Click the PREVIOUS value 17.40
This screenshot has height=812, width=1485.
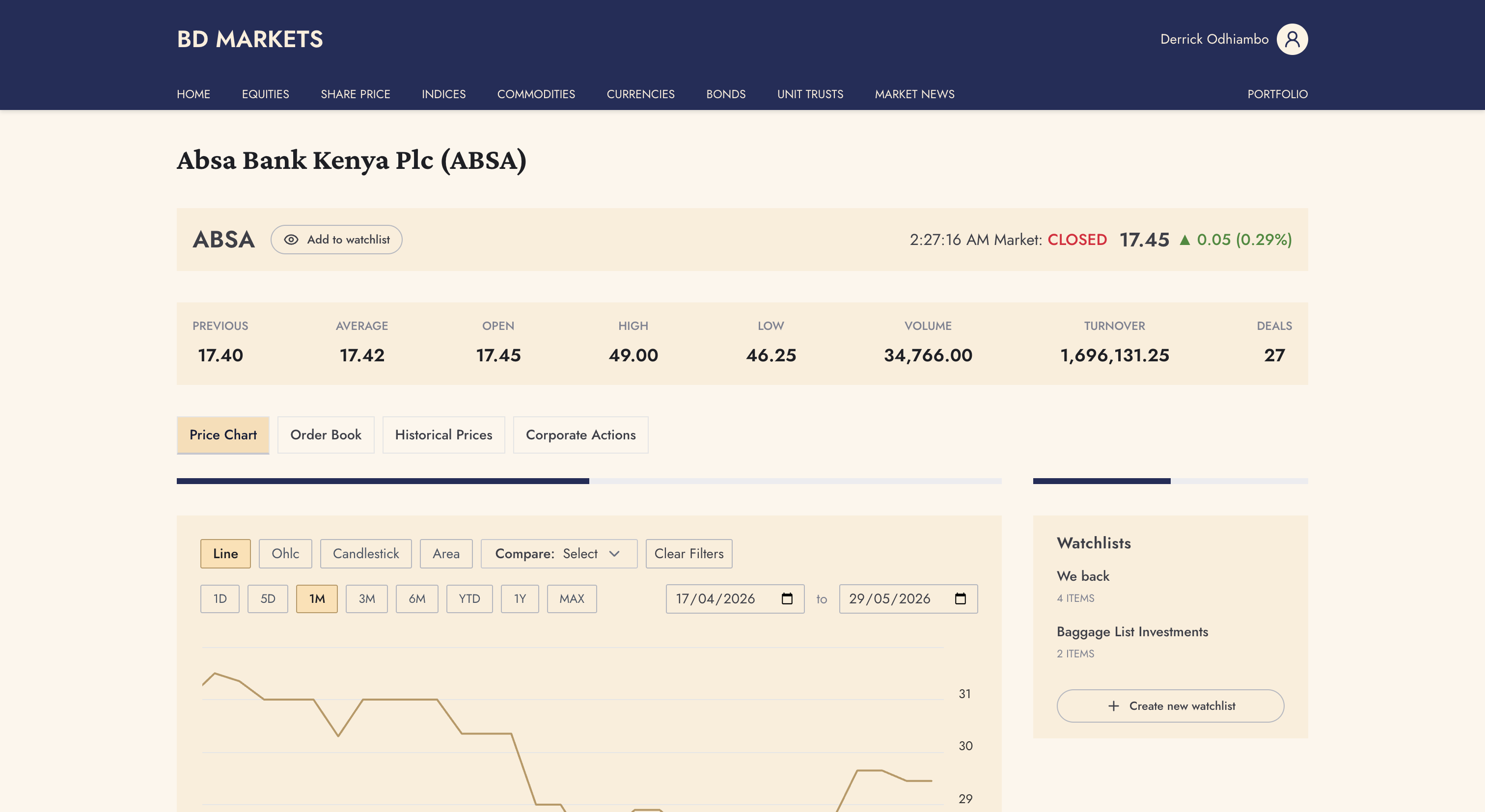(220, 355)
